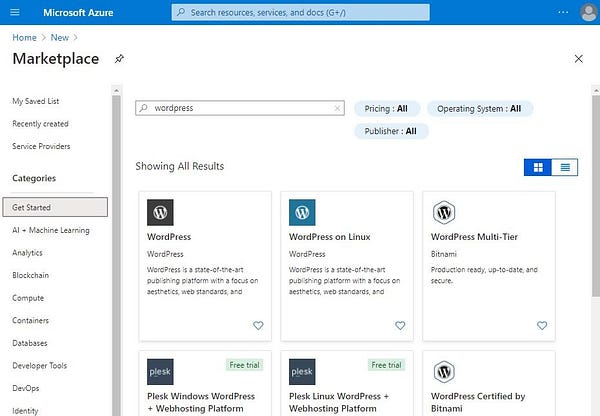Click the sidebar scroll-up arrow
Viewport: 600px width, 416px height.
(116, 91)
